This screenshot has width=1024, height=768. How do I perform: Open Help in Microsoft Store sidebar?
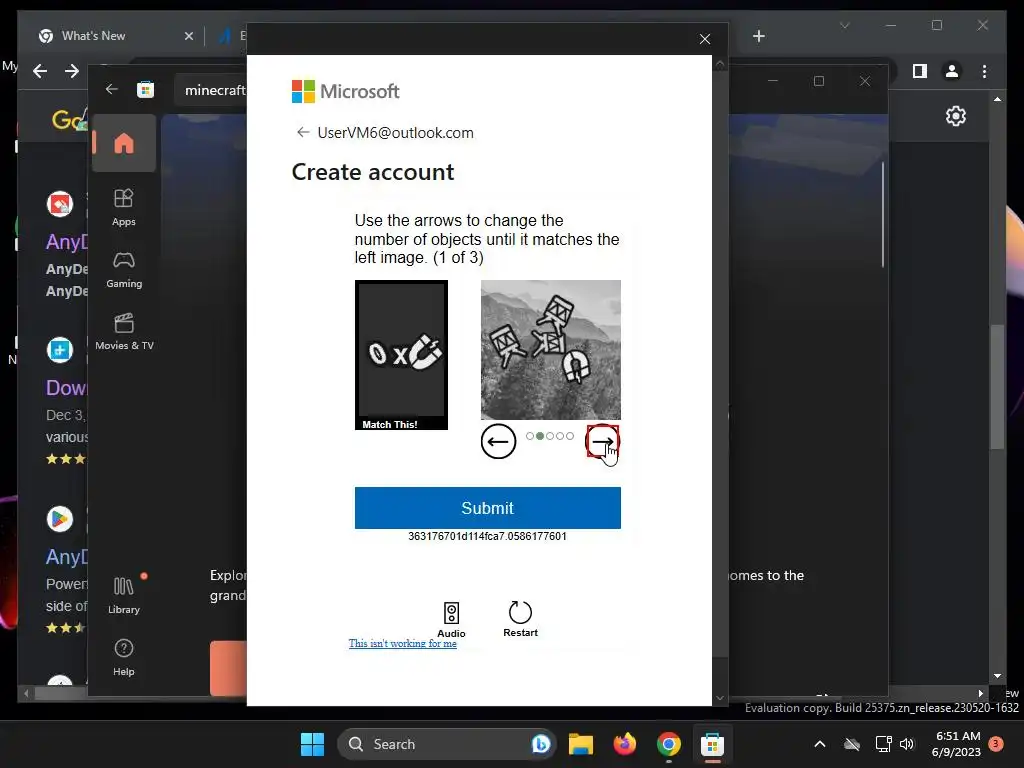pos(123,658)
